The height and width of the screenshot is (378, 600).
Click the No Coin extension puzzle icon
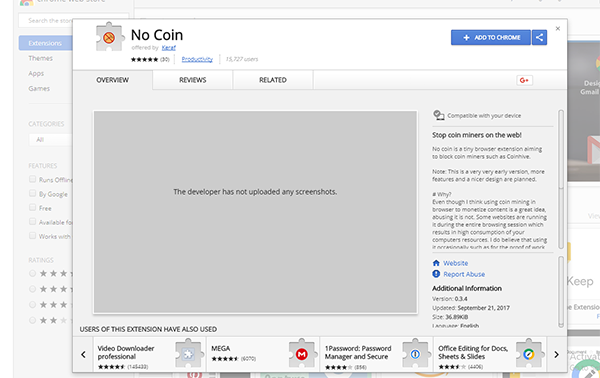[109, 37]
